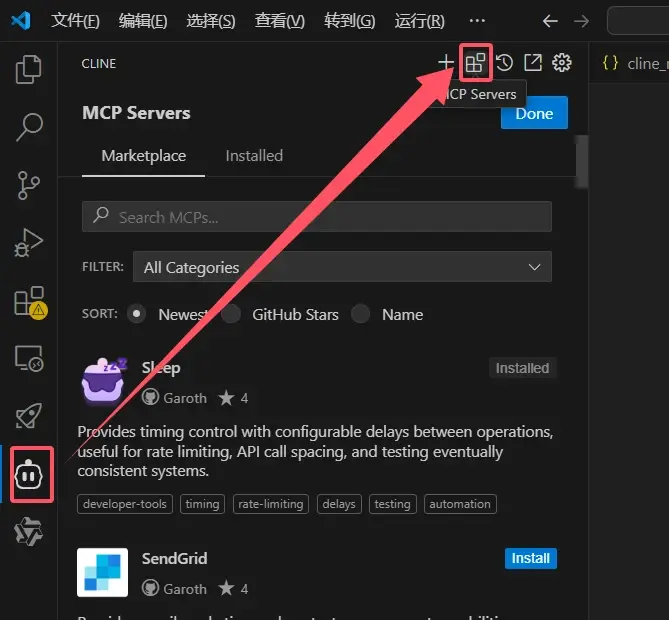Open the Source Control view
The image size is (669, 620).
click(x=29, y=185)
